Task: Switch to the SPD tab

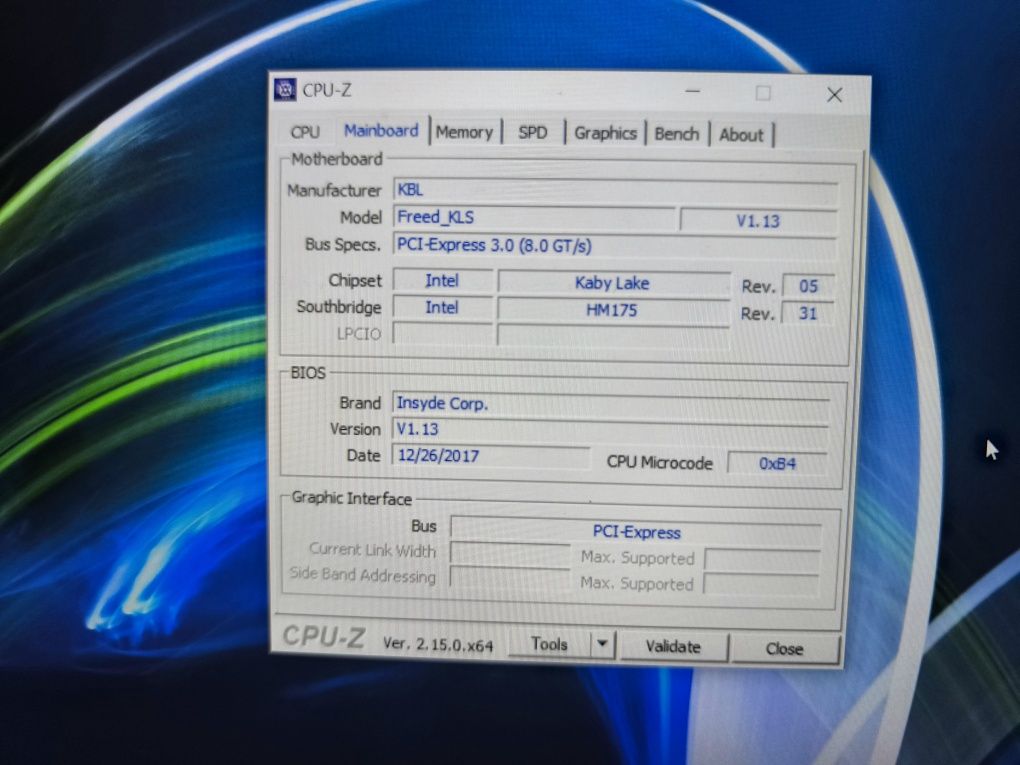Action: point(533,133)
